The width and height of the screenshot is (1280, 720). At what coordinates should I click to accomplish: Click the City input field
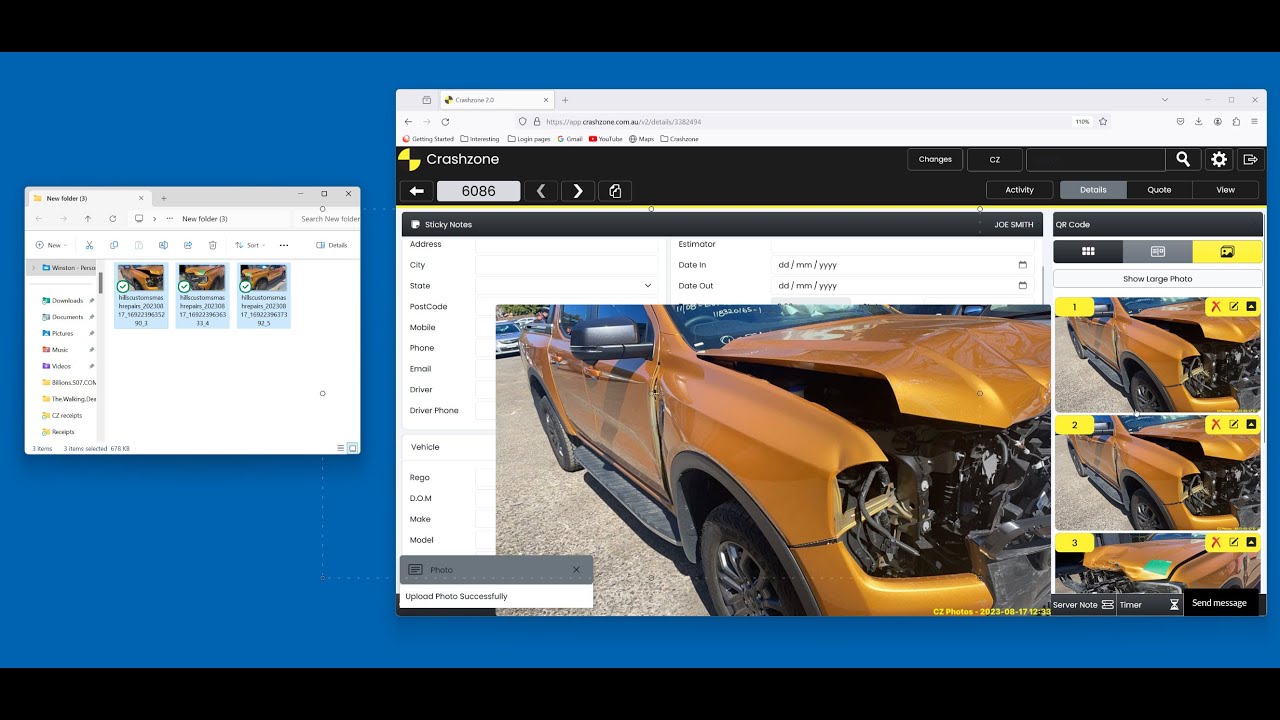coord(566,265)
